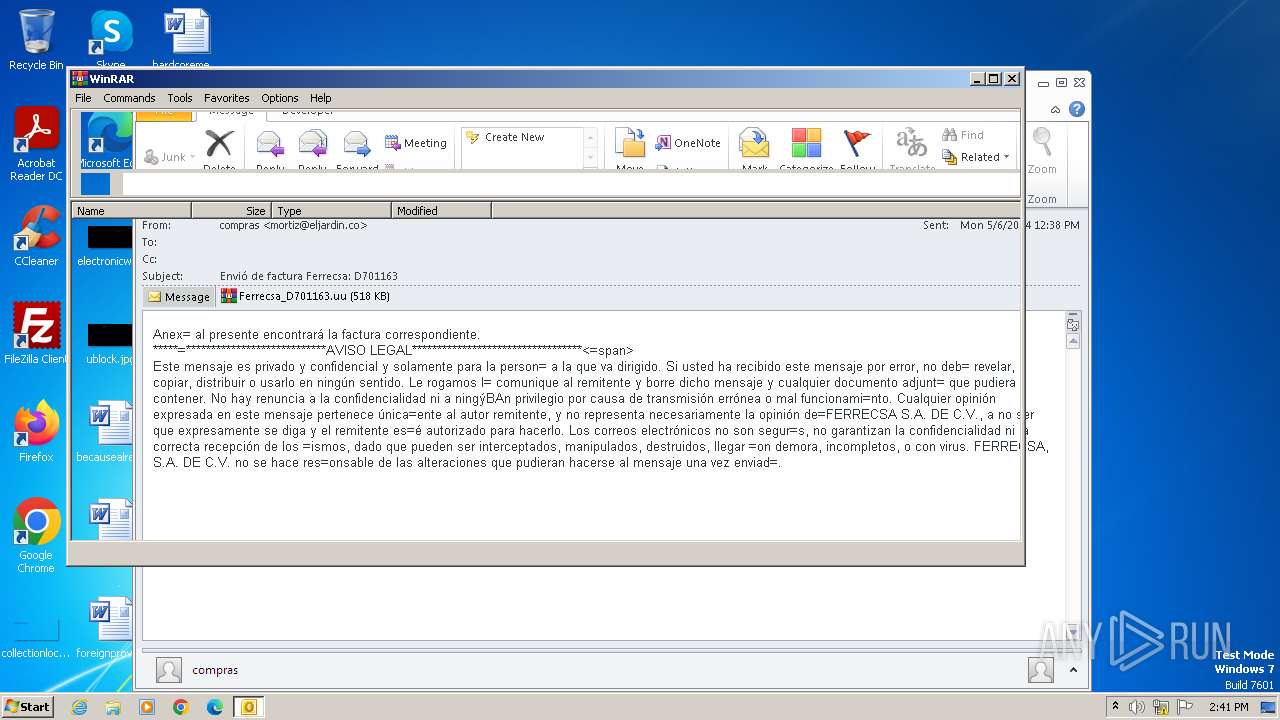Click AVISO LEGAL heading in message
Image resolution: width=1280 pixels, height=720 pixels.
point(369,350)
